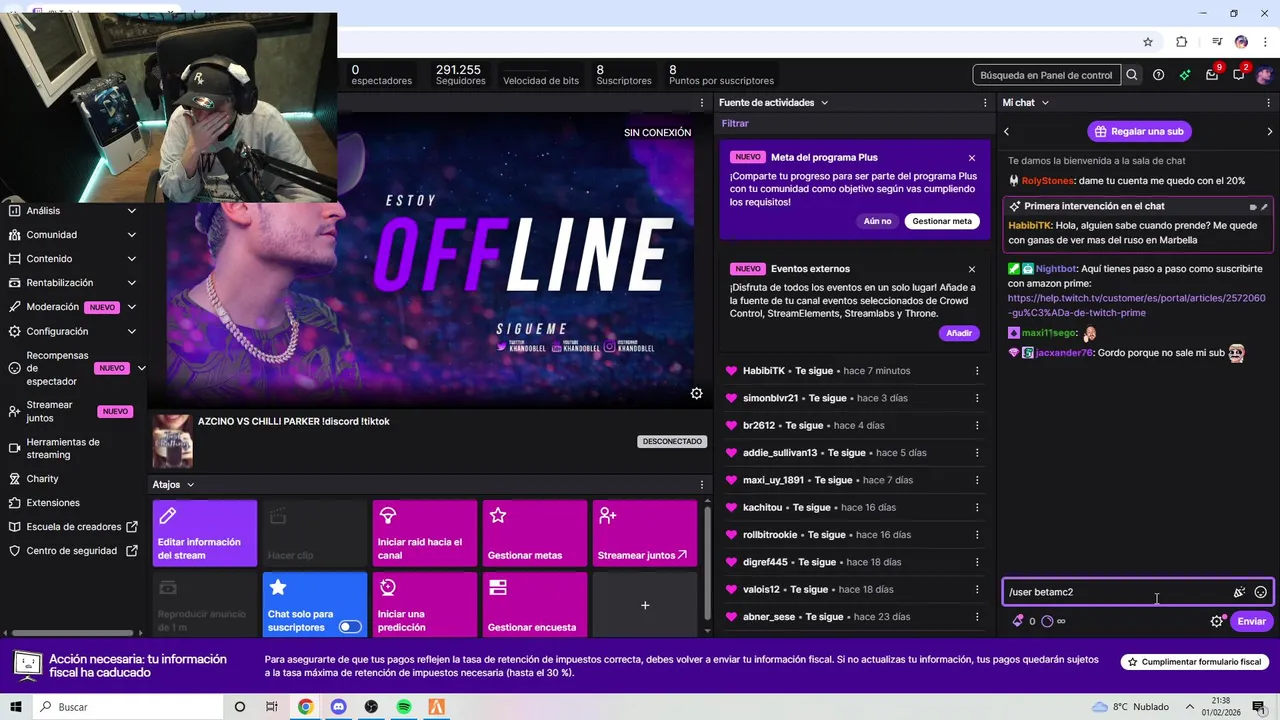
Task: Bookmark this page with the star icon
Action: (x=1148, y=42)
